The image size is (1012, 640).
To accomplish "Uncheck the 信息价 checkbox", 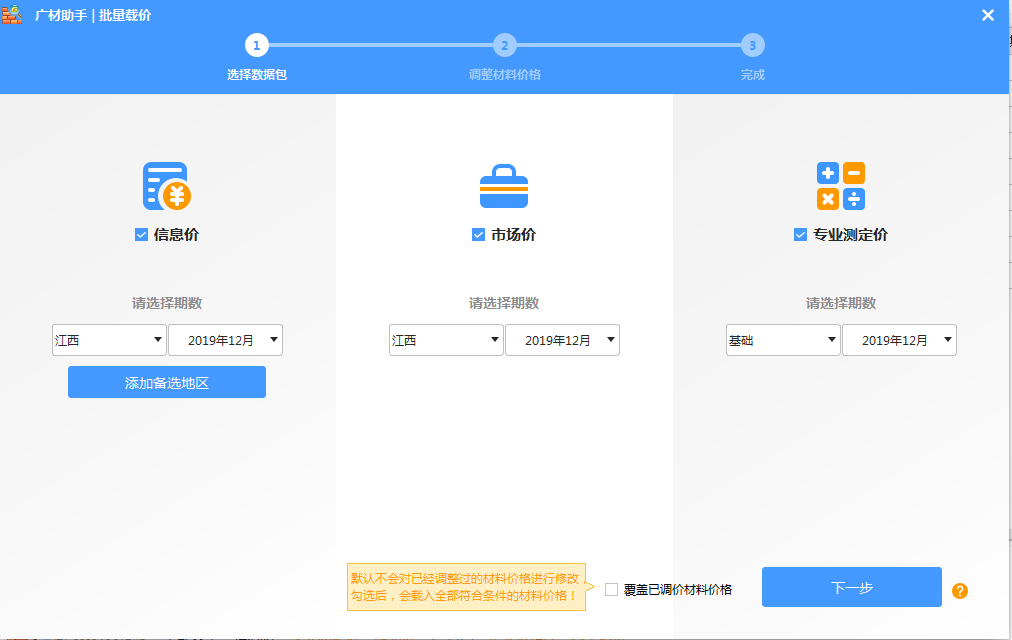I will (x=141, y=235).
